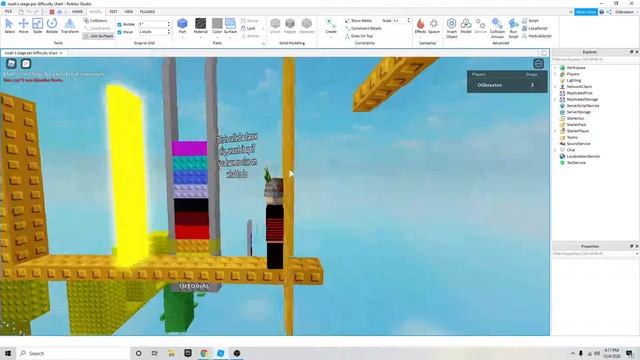Insert a LocalScript from Advanced section

tap(534, 28)
